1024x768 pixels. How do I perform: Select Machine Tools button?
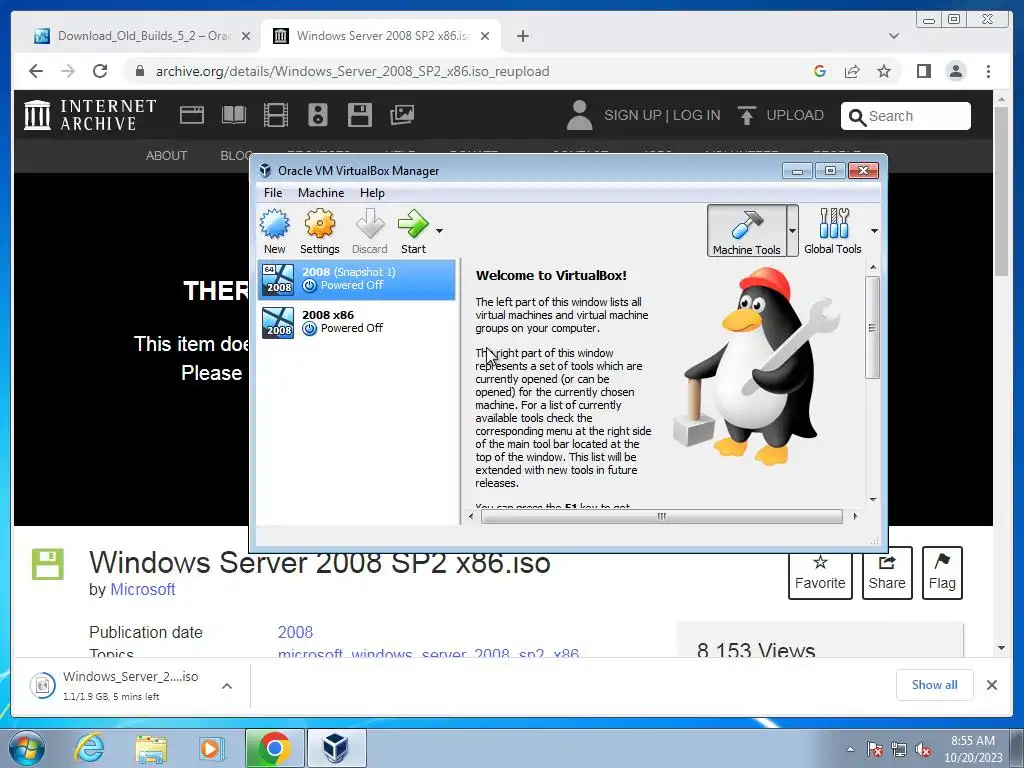746,231
